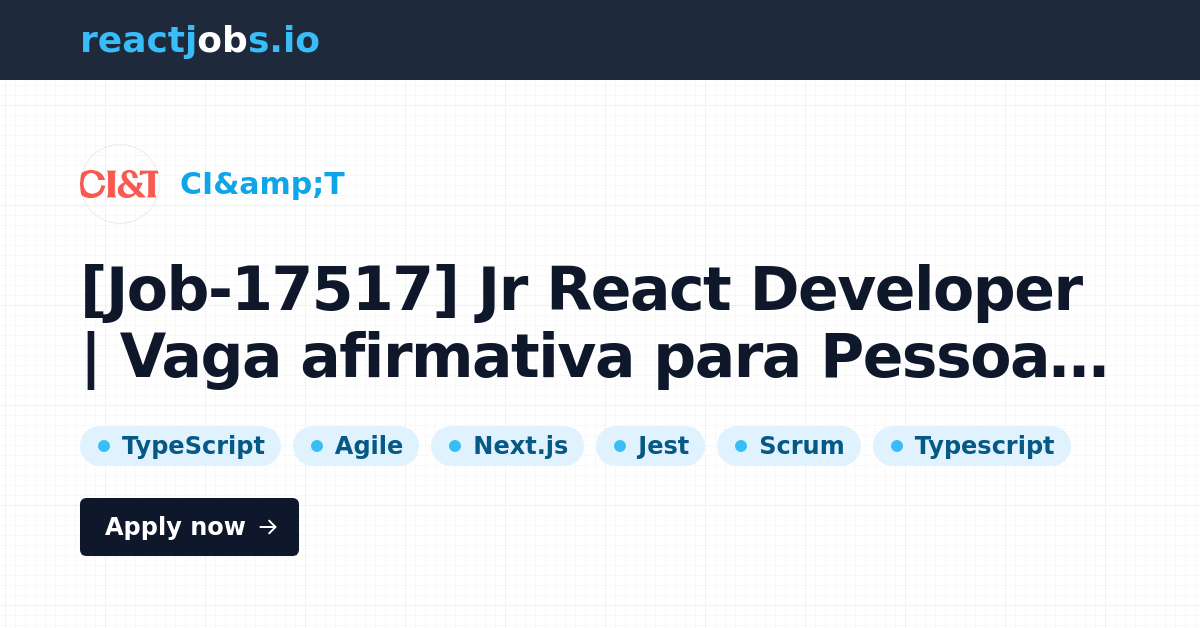Select the lowercase Typescript skill tag
The image size is (1200, 628).
(972, 445)
